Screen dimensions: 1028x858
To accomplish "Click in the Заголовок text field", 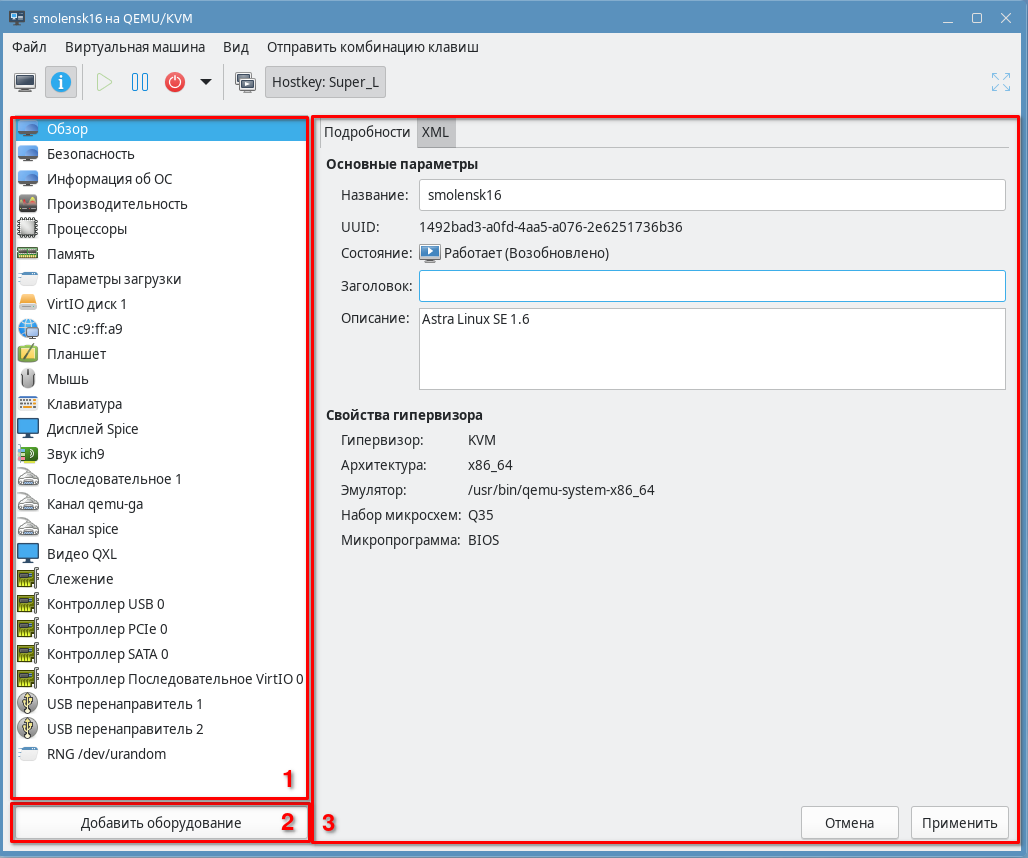I will pyautogui.click(x=711, y=286).
